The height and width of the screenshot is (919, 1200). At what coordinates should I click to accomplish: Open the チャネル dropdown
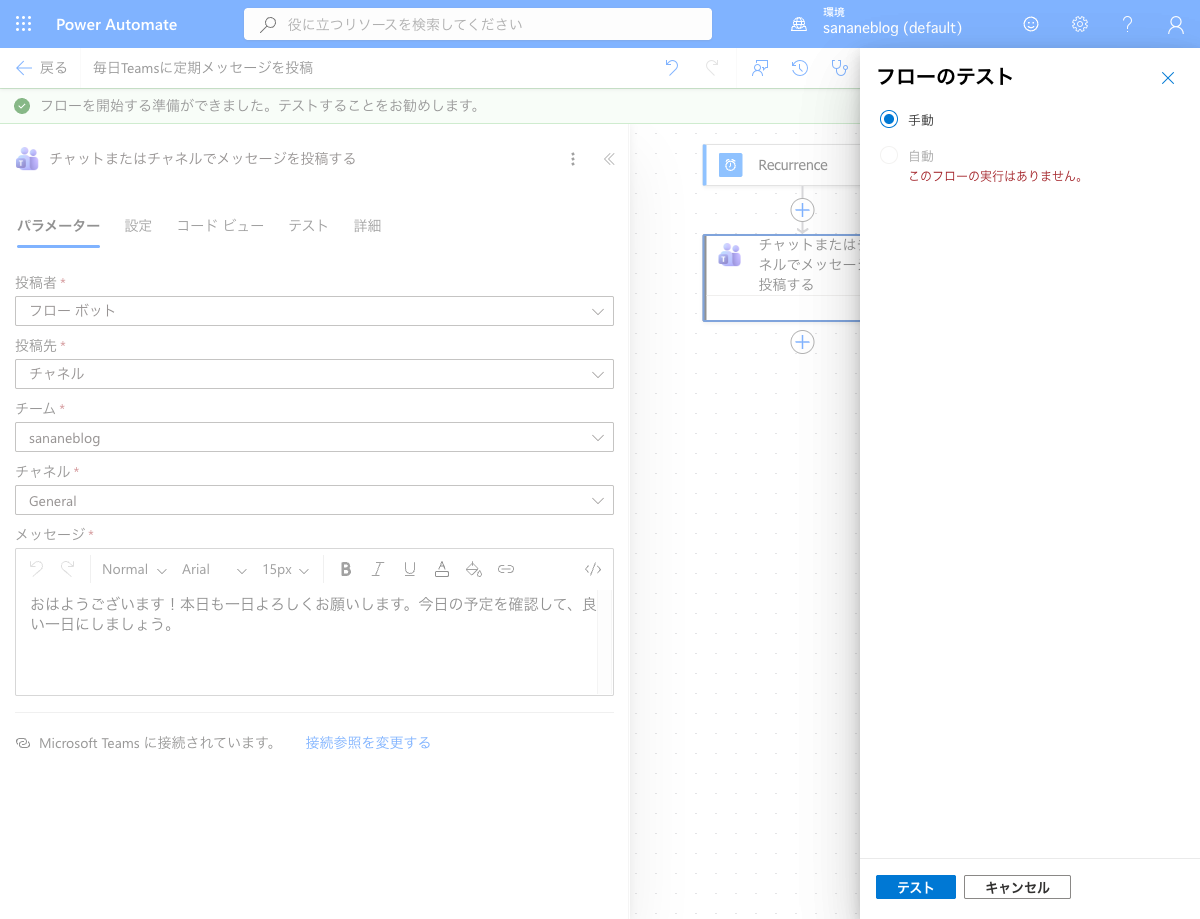click(314, 500)
